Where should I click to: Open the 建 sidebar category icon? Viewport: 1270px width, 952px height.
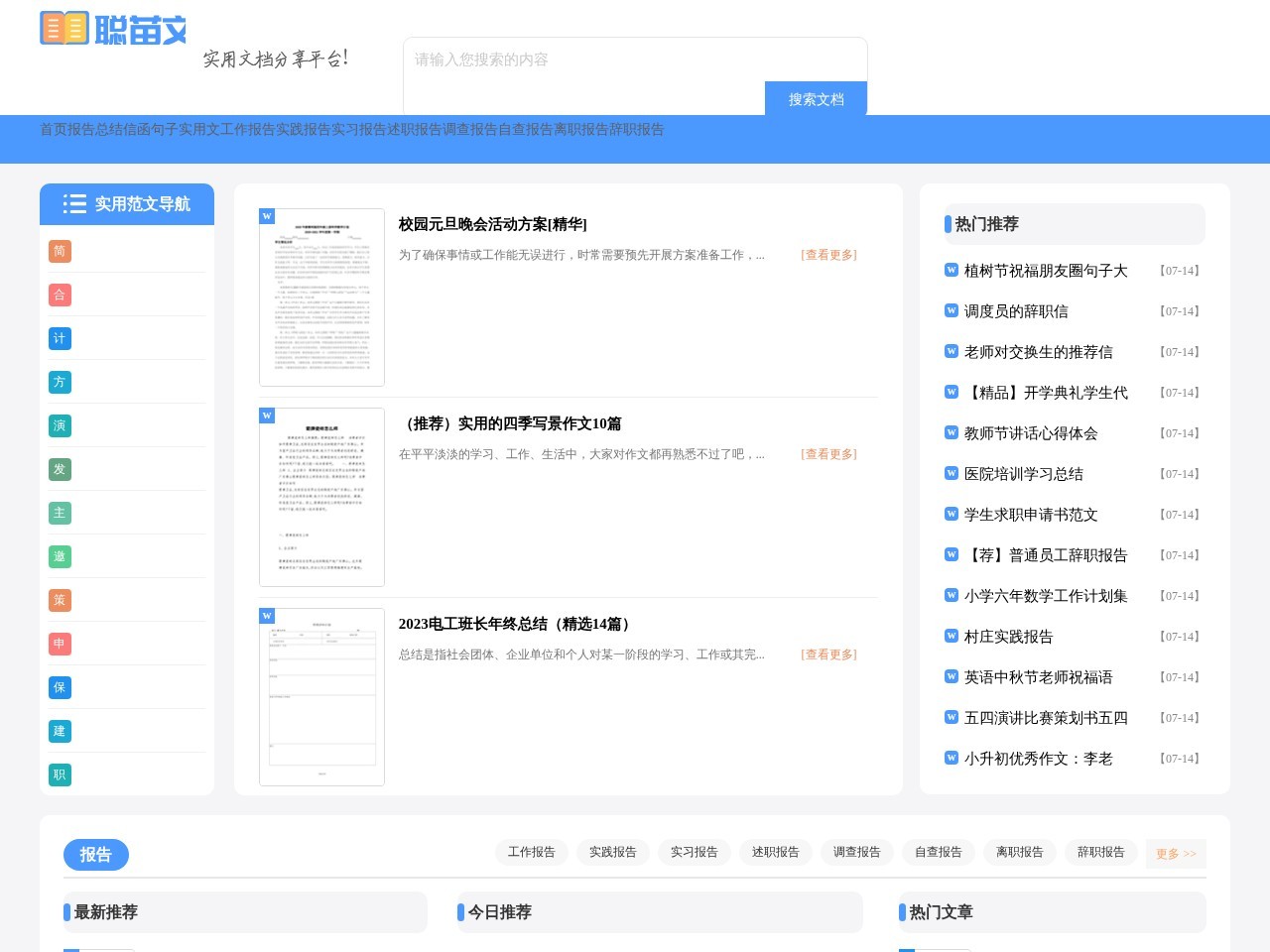(x=60, y=731)
